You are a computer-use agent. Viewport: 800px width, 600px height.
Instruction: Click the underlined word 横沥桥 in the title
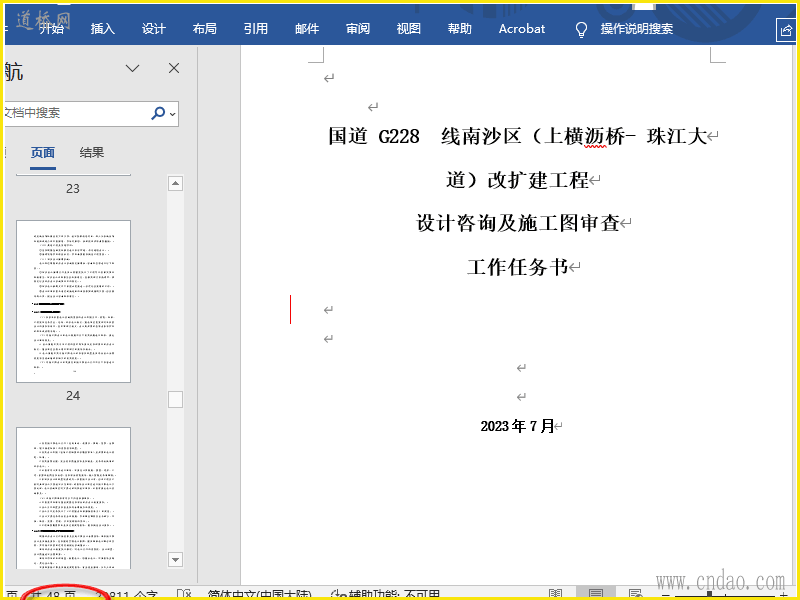(595, 136)
